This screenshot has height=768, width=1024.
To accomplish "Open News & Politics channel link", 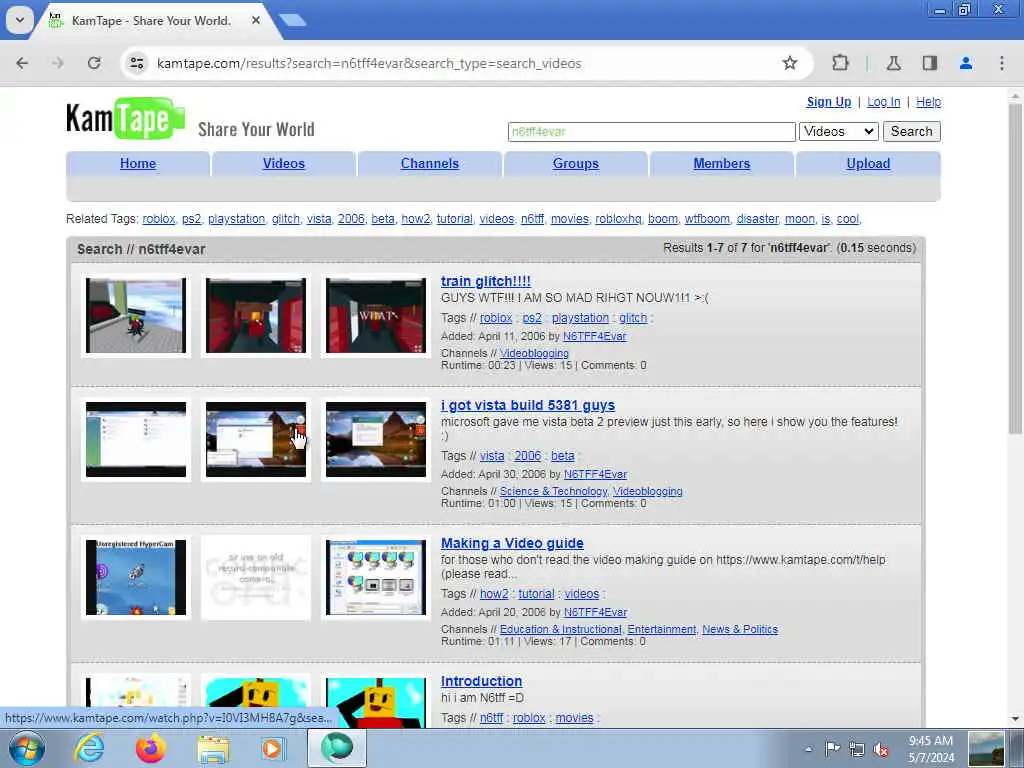I will point(740,630).
